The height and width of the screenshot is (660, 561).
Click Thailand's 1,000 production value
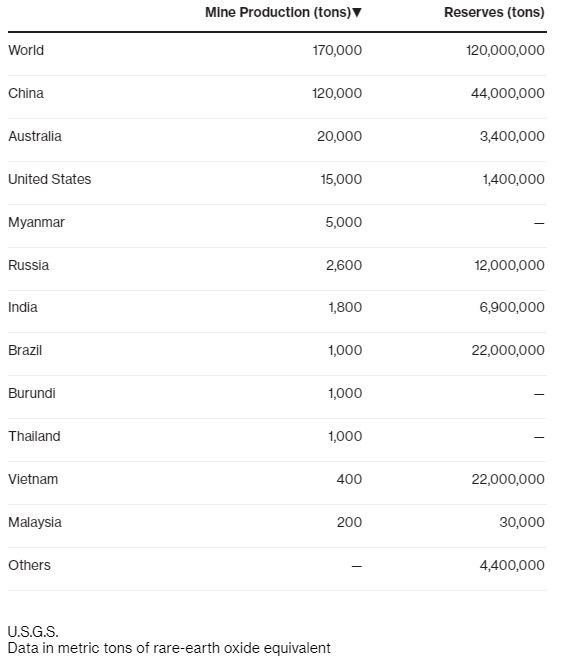[x=345, y=436]
